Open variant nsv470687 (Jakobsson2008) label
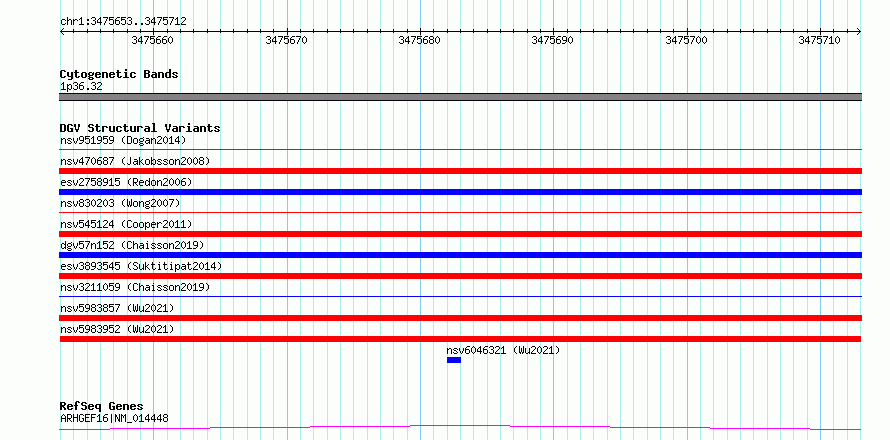Viewport: 890px width, 440px height. click(135, 161)
